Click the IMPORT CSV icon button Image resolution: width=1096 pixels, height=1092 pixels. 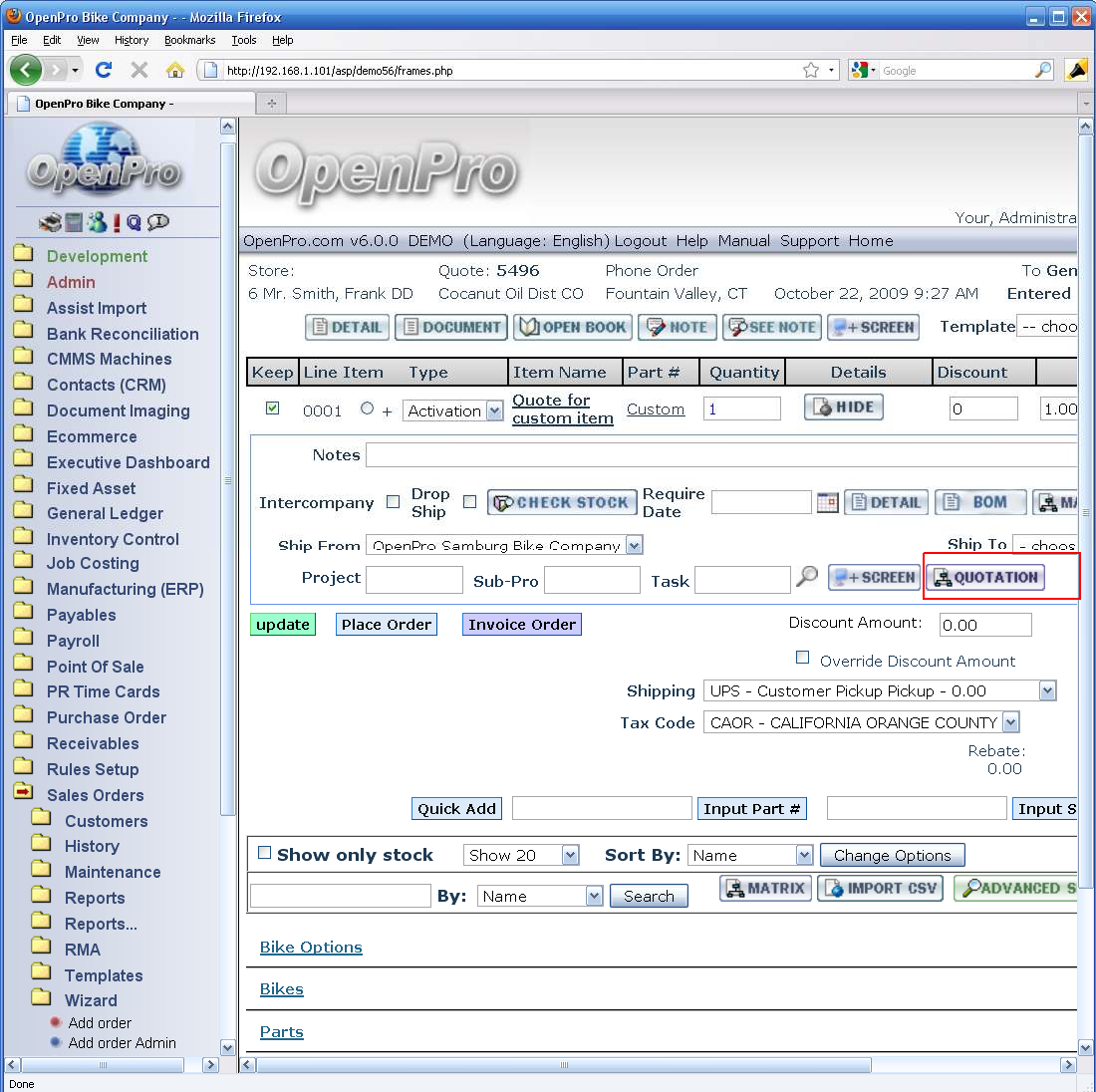(x=882, y=888)
